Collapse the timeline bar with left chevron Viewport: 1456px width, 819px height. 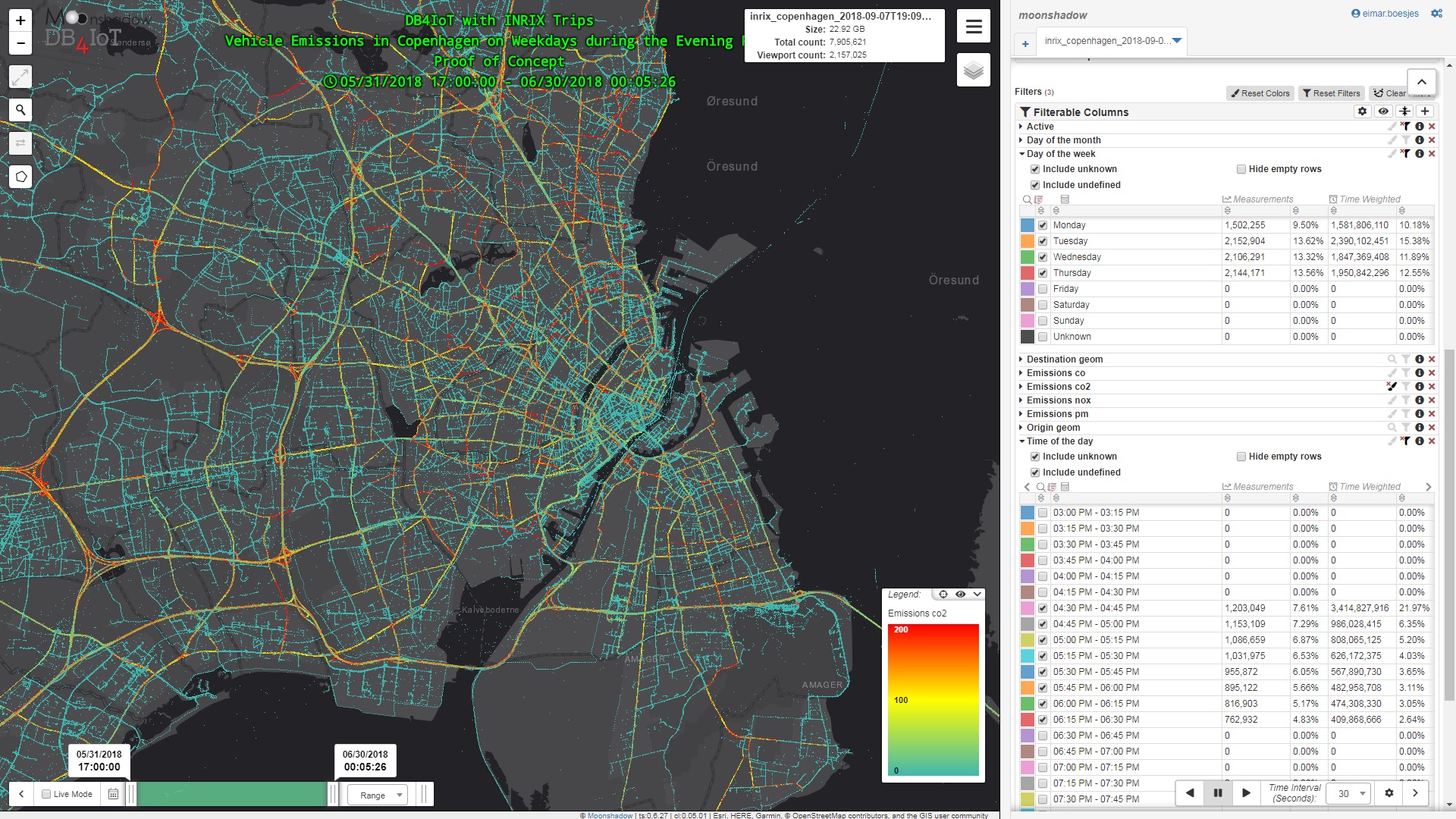21,794
